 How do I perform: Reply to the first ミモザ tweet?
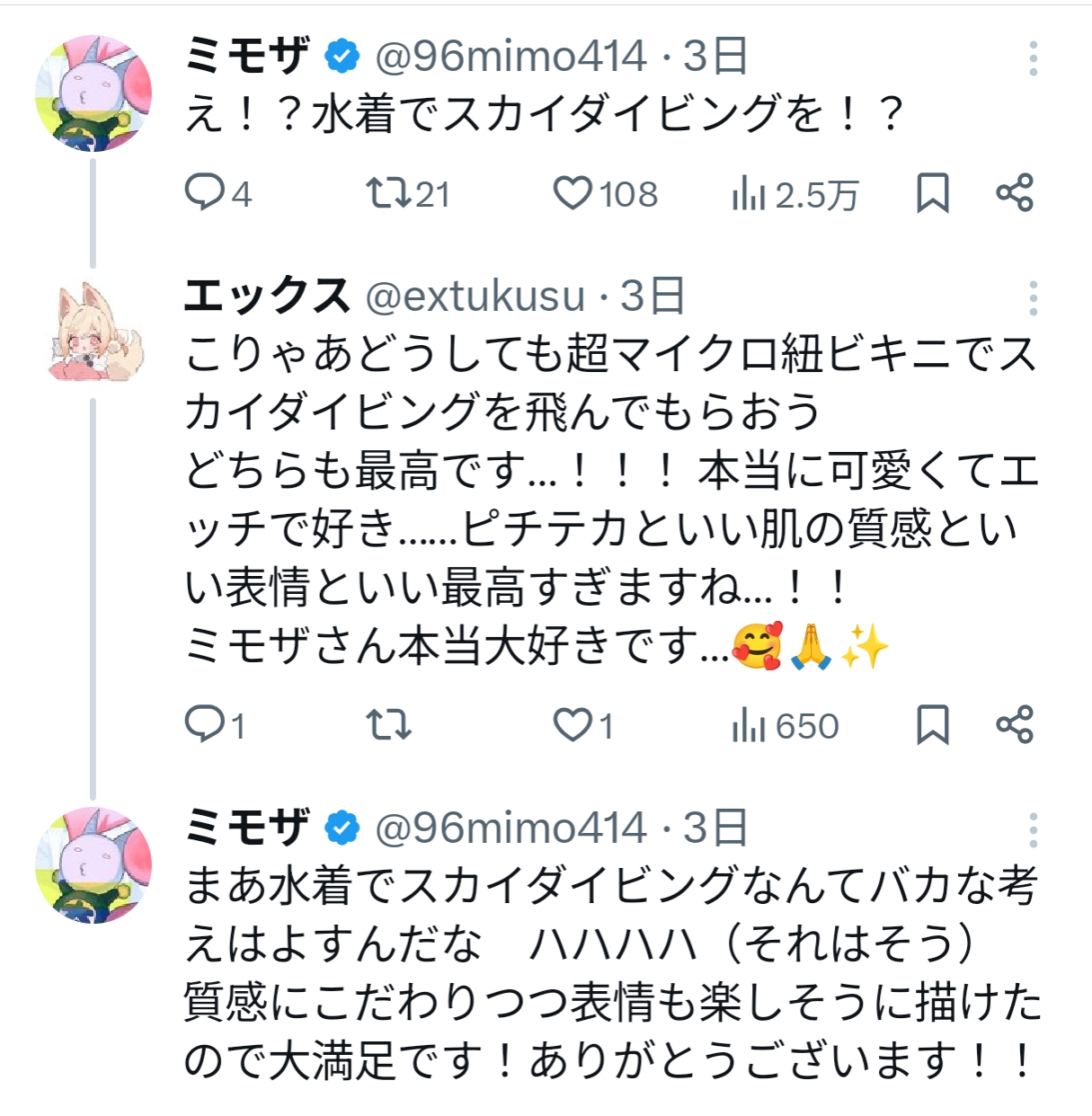point(217,193)
